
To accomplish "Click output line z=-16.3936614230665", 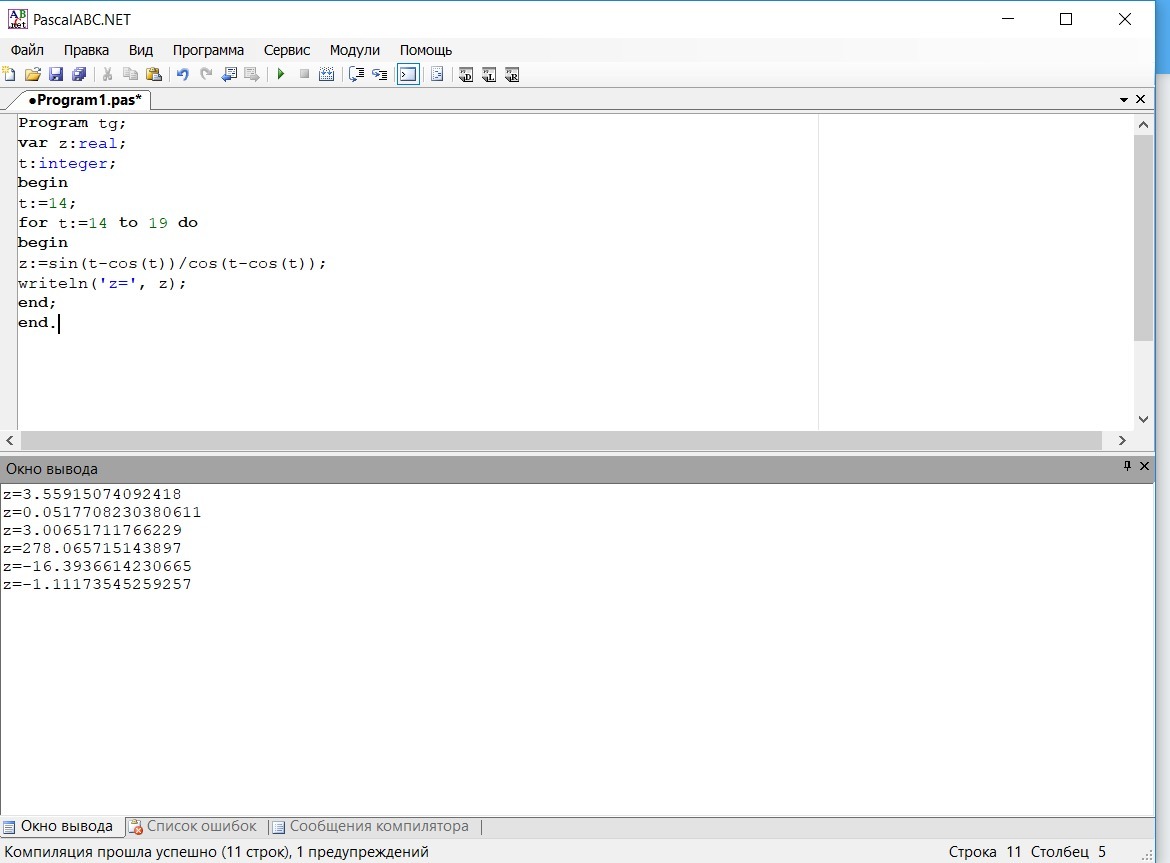I will (x=97, y=566).
